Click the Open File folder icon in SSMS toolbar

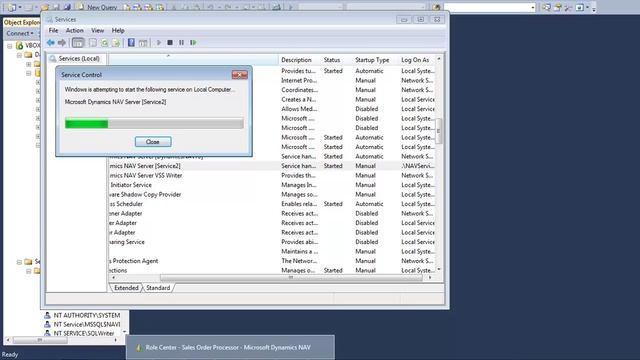pos(45,7)
